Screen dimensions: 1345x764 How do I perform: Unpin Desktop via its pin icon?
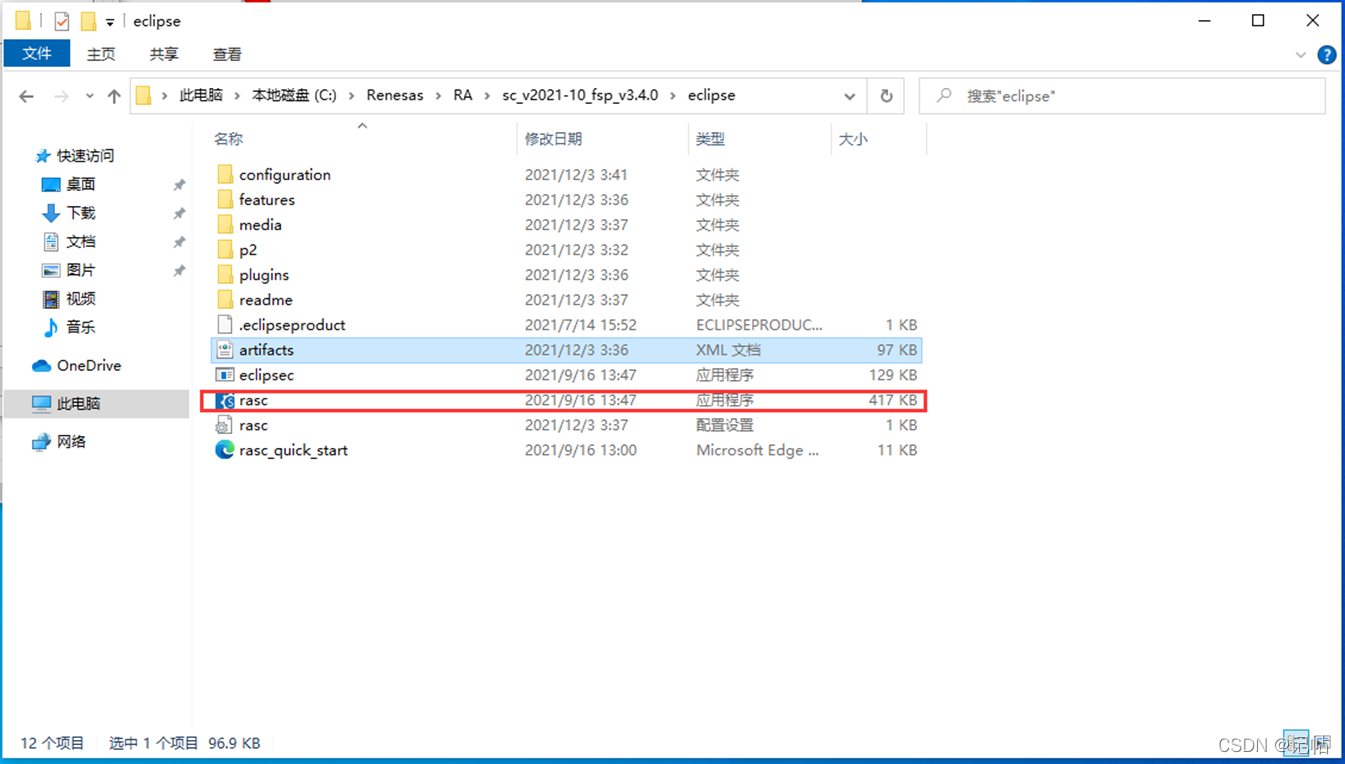click(179, 185)
